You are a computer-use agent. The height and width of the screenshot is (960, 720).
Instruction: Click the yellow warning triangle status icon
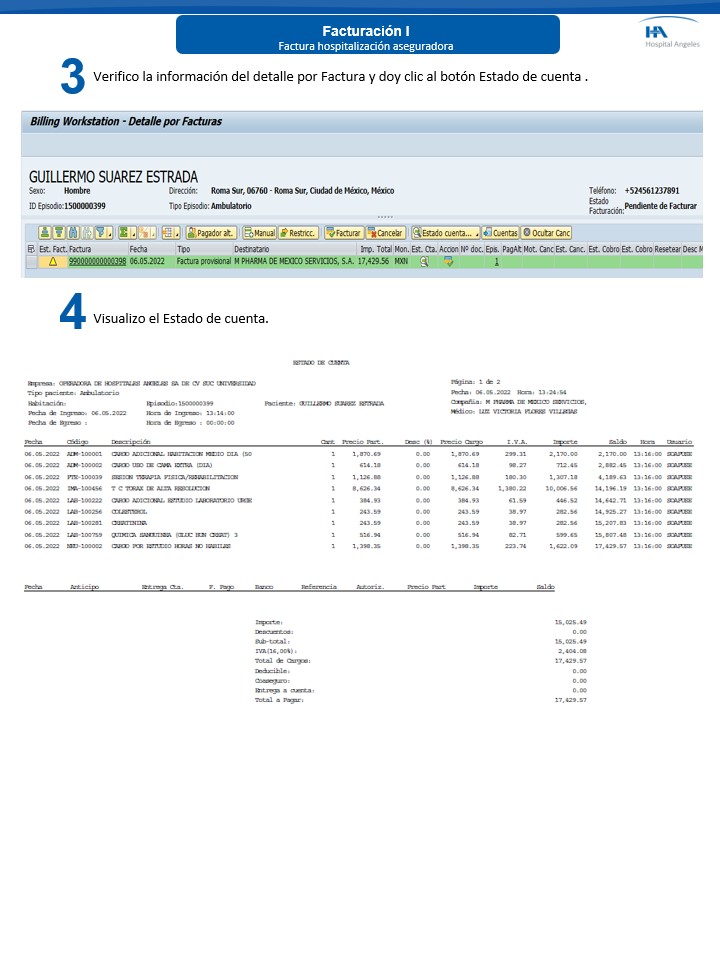click(x=52, y=262)
